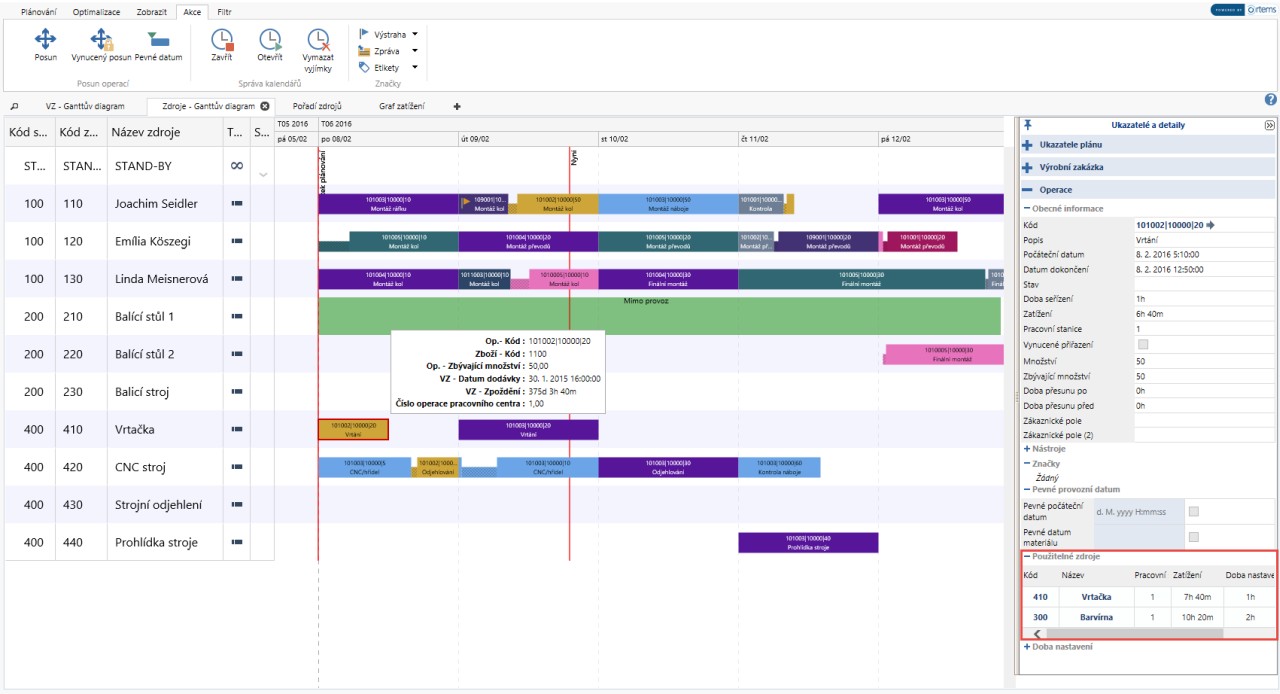The image size is (1280, 694).
Task: Click Vymazat výjimky clock icon
Action: coord(318,39)
